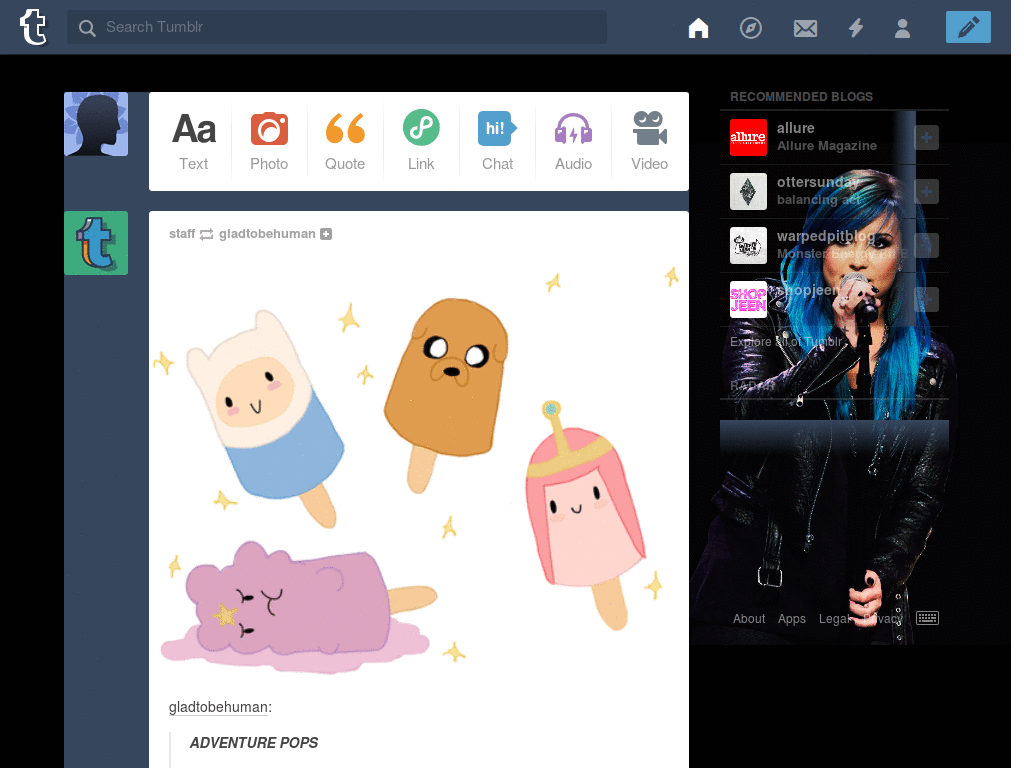Open the gladtobehuman: attribution link
The height and width of the screenshot is (768, 1024).
(x=220, y=707)
